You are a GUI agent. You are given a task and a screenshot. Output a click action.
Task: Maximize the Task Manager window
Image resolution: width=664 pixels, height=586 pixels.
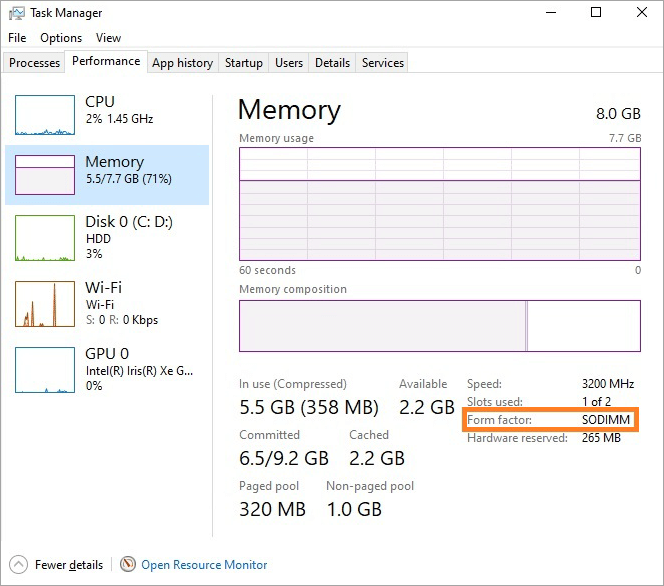(x=596, y=12)
